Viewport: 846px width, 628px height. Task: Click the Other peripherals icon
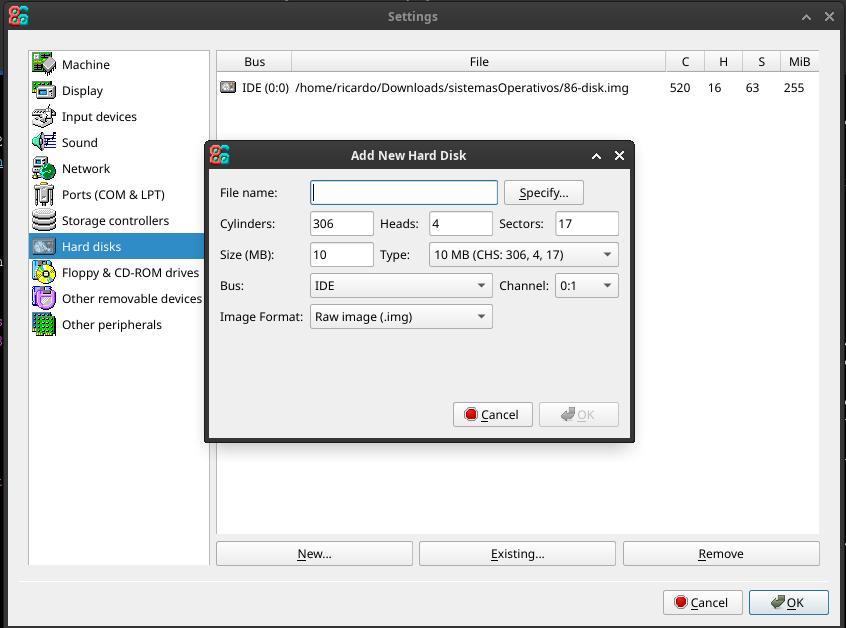point(44,324)
